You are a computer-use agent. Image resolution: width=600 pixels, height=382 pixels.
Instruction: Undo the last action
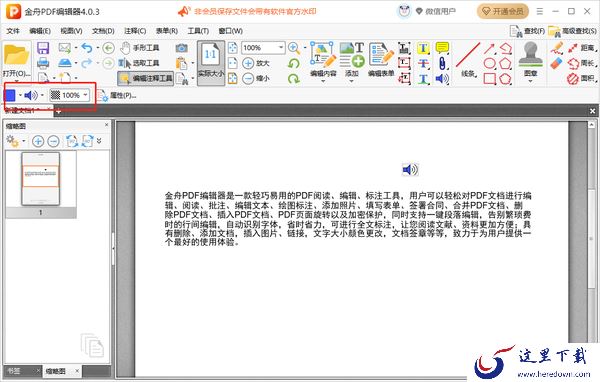pyautogui.click(x=87, y=48)
